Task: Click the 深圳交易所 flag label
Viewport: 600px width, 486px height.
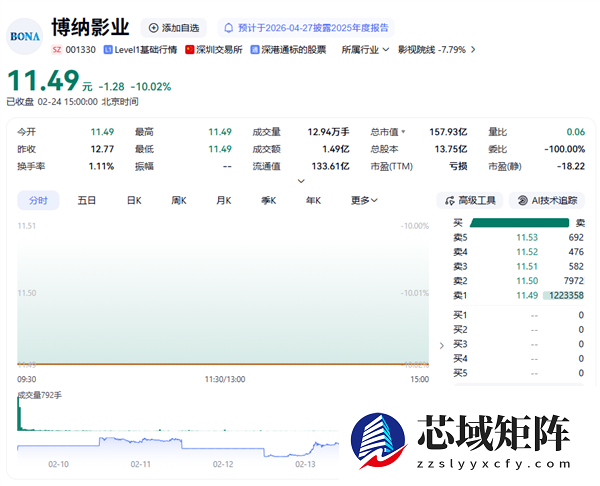Action: (x=214, y=50)
